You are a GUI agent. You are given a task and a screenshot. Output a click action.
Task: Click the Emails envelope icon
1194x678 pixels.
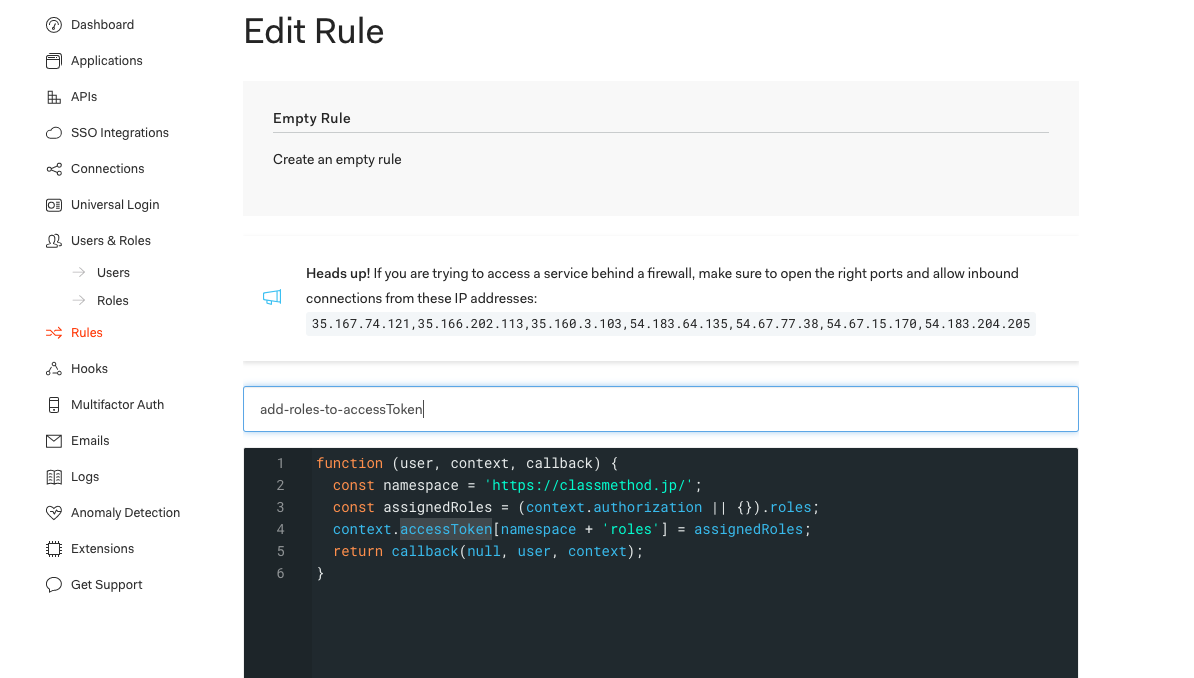coord(53,441)
